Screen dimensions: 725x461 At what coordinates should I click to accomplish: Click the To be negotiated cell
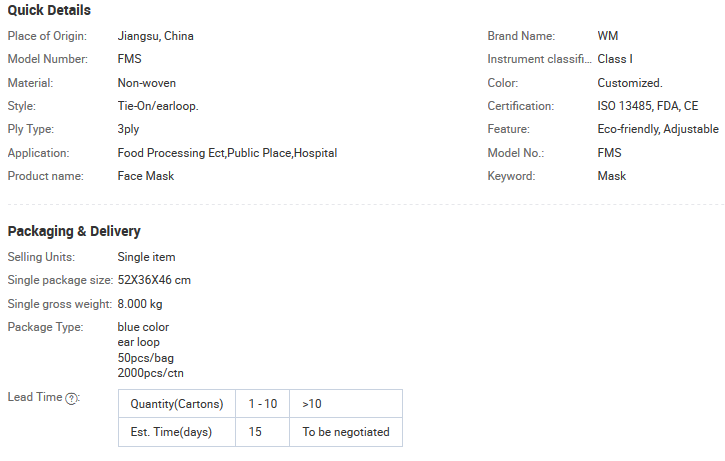346,432
